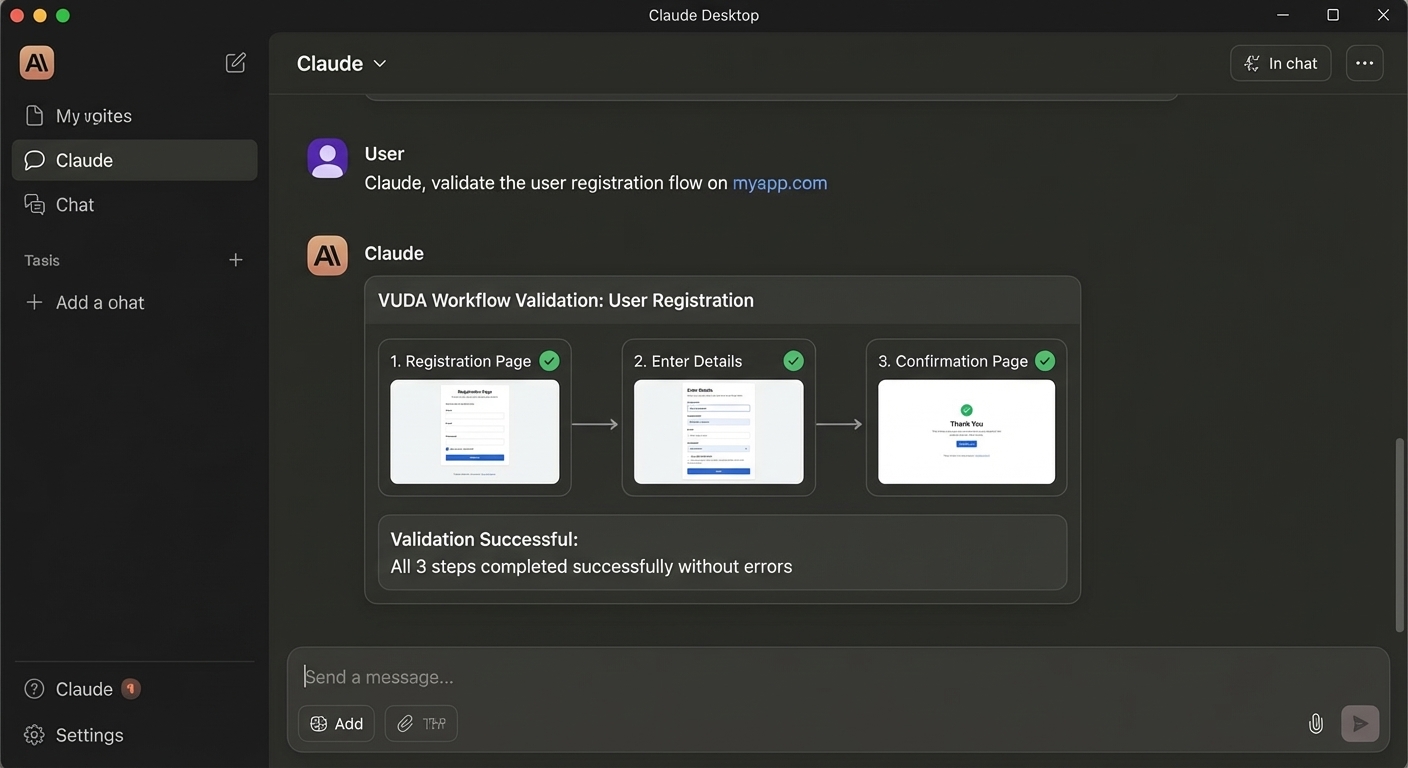
Task: Click the Add button below input
Action: click(x=337, y=724)
